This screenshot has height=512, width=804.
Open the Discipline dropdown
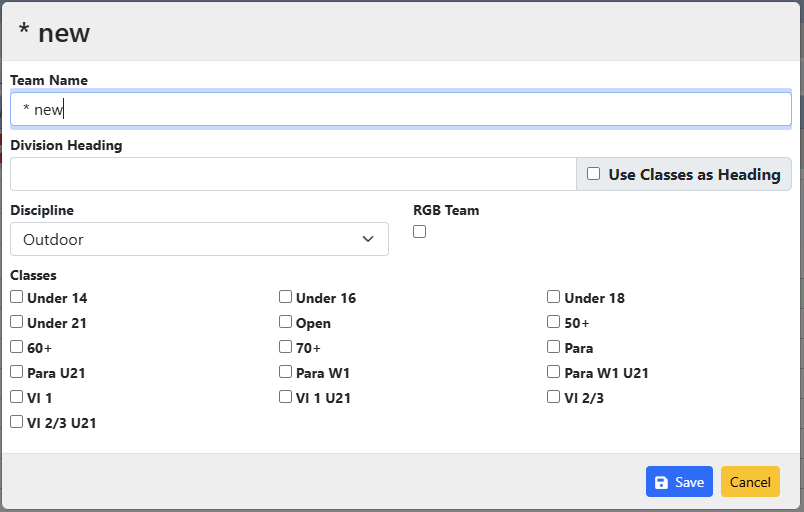pyautogui.click(x=199, y=239)
